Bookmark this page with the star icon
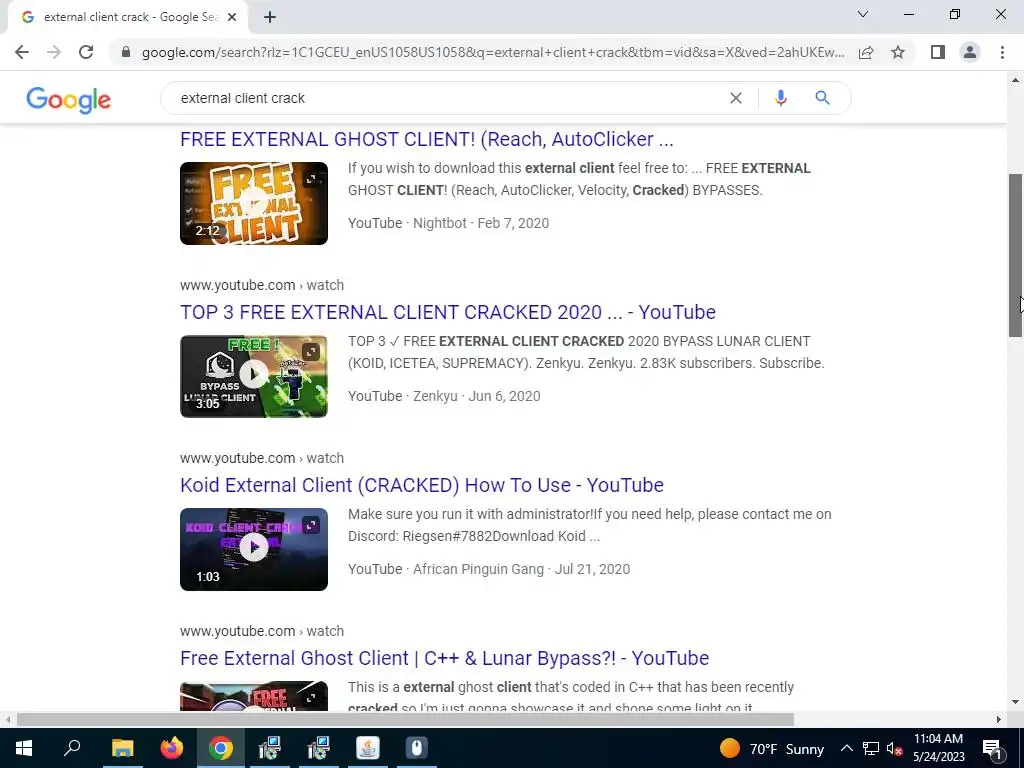 (898, 52)
